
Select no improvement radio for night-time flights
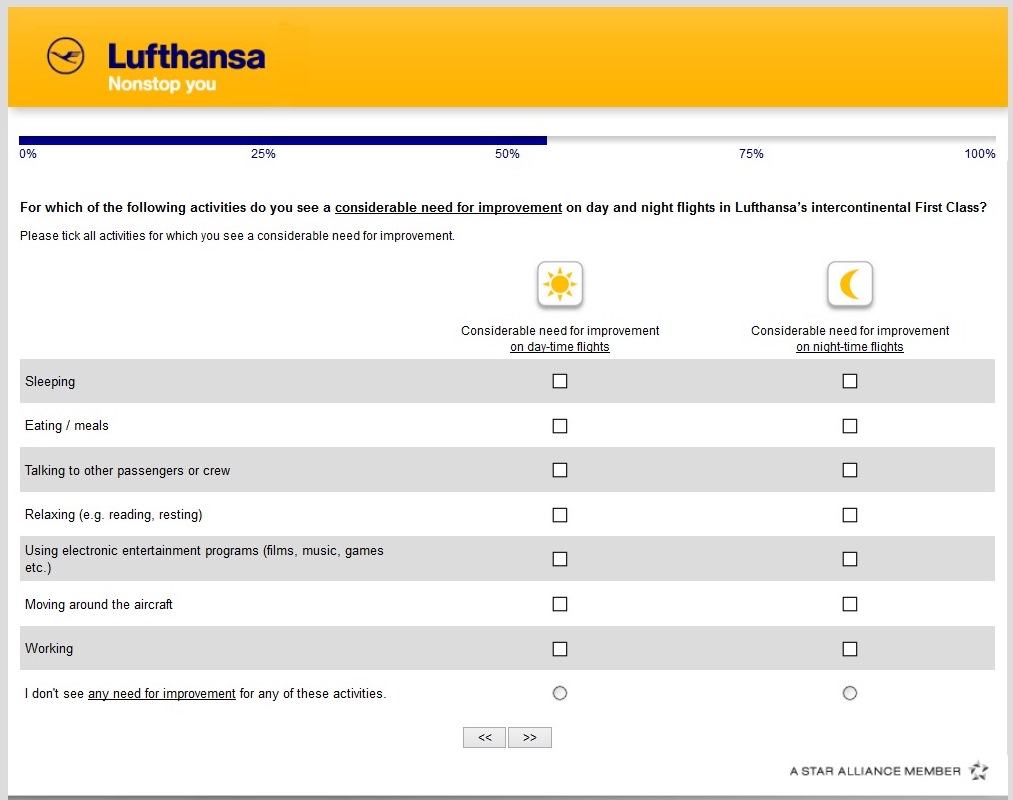point(850,693)
